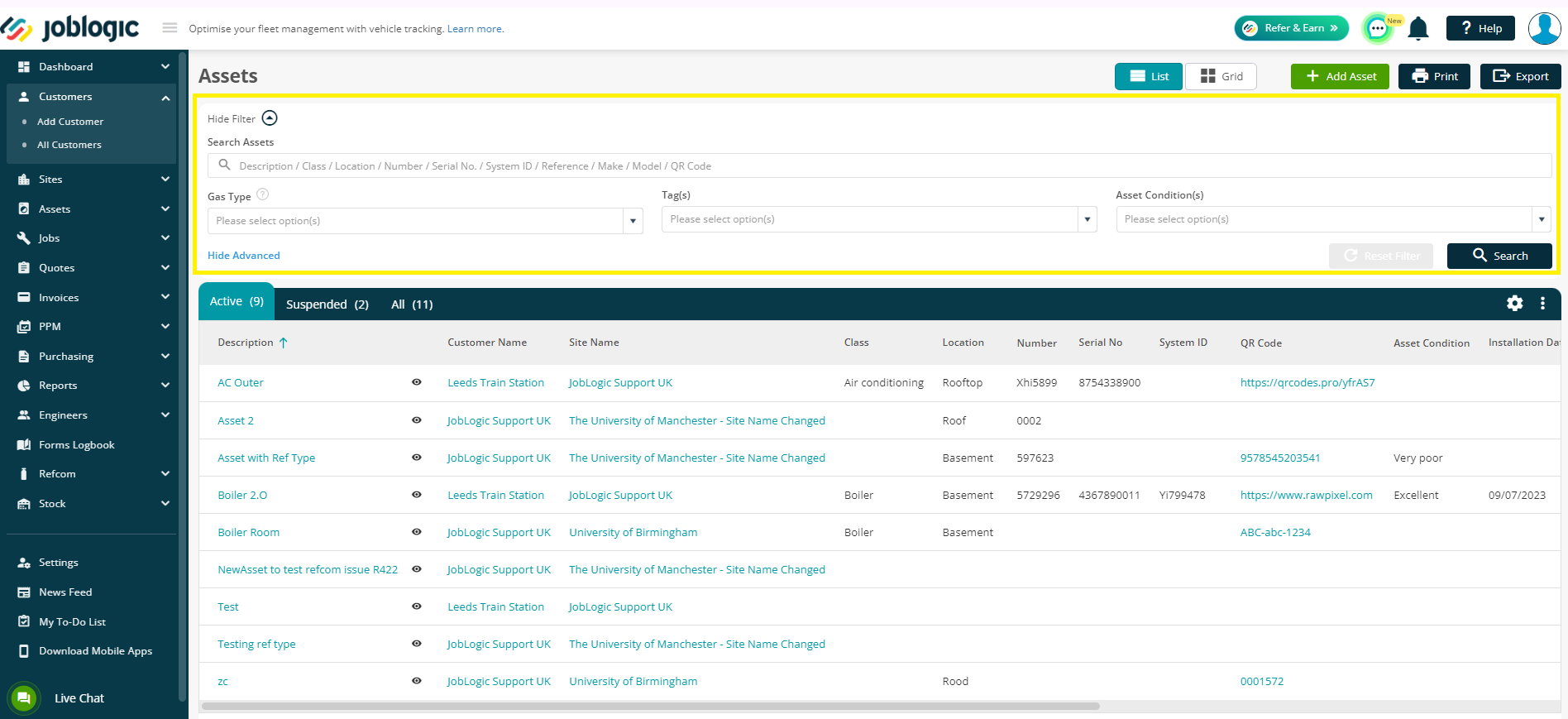
Task: Open the Tag(s) dropdown
Action: [879, 219]
